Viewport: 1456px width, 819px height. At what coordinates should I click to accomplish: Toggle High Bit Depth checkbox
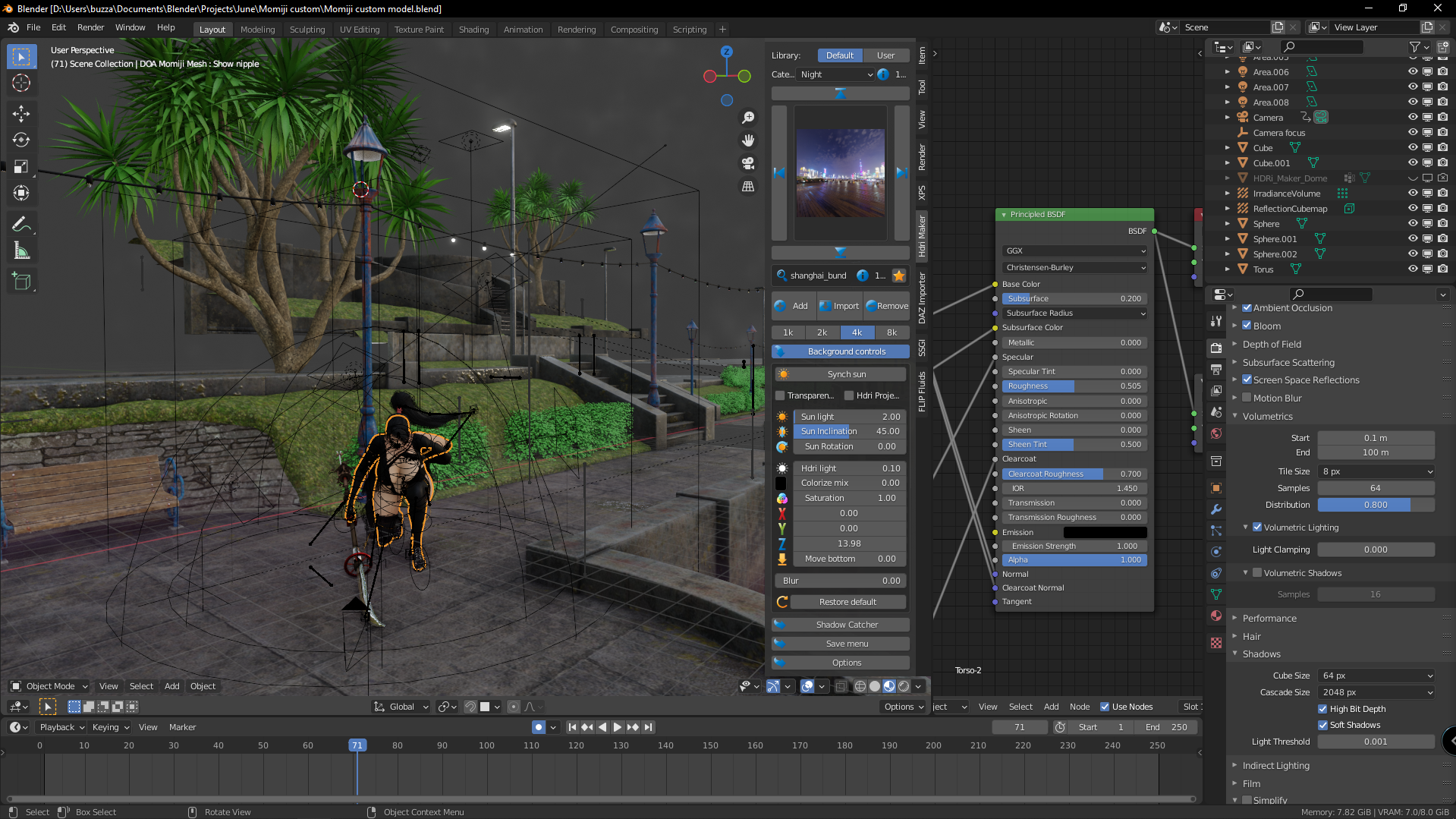point(1323,709)
